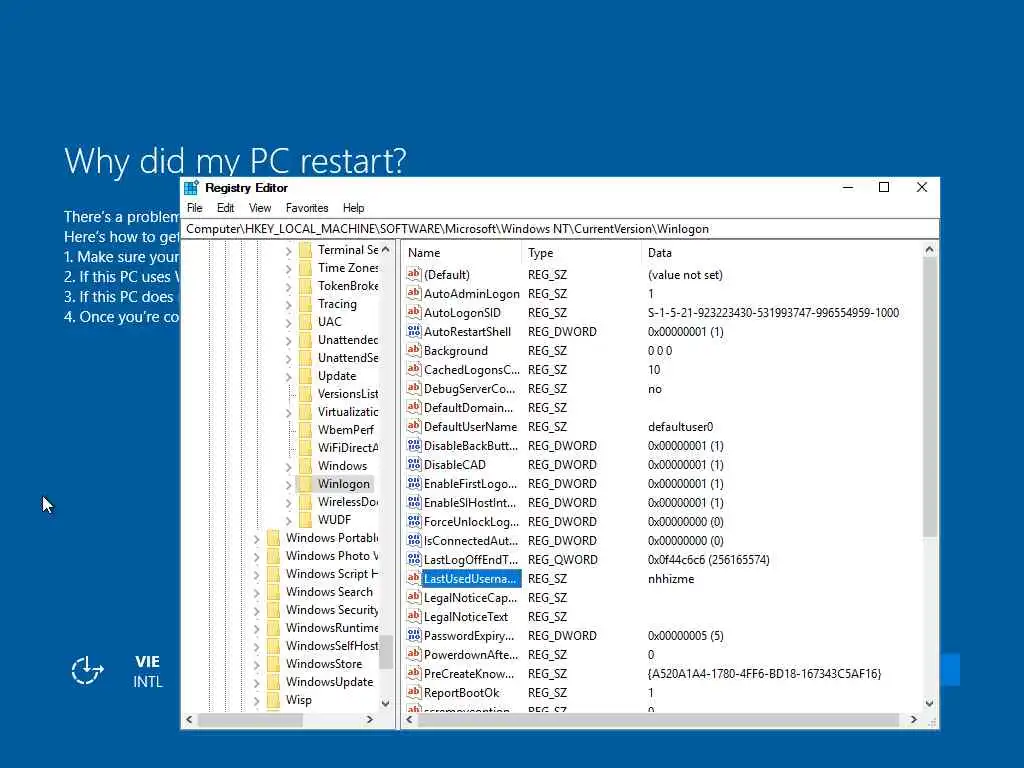
Task: Expand the Winlogon tree node
Action: 289,485
